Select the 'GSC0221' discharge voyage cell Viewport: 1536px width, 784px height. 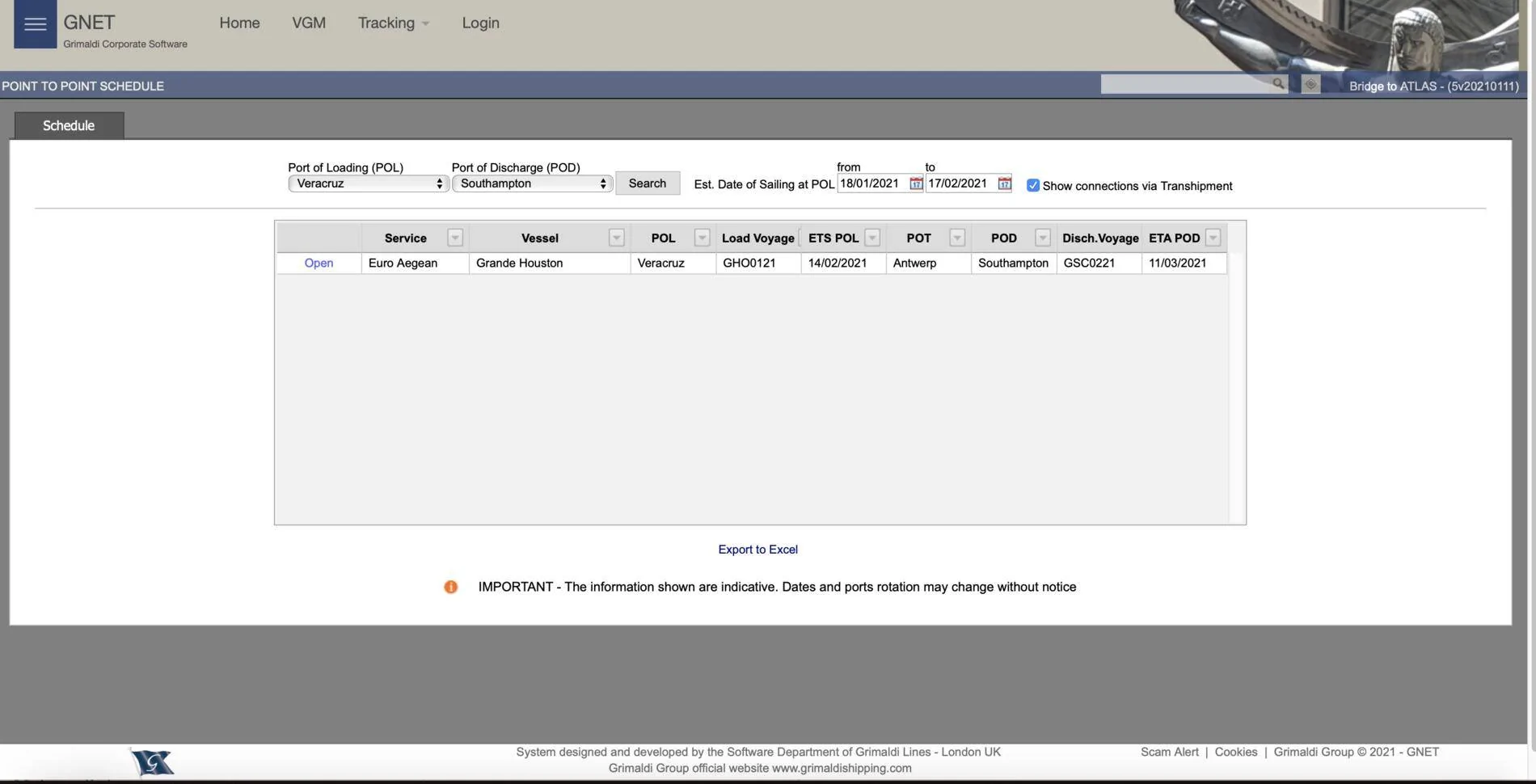[1099, 263]
